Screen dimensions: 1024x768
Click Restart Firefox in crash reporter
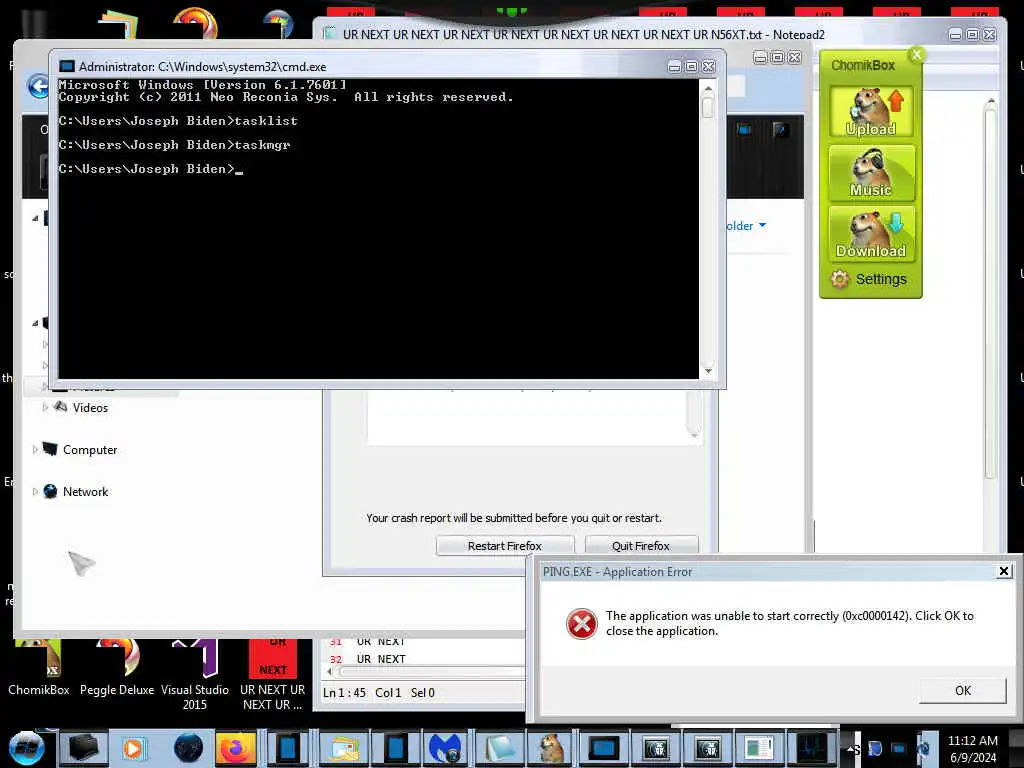505,545
